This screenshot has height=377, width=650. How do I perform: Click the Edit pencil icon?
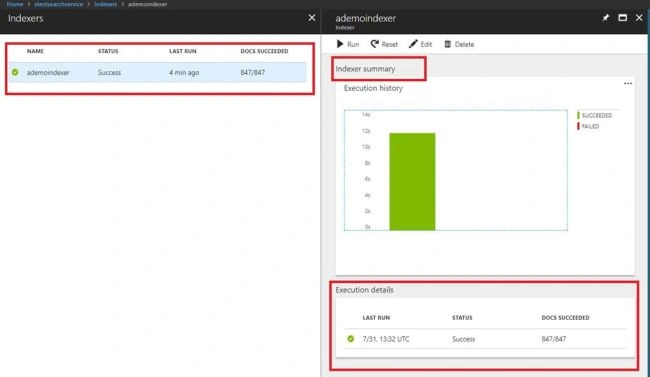[x=413, y=44]
